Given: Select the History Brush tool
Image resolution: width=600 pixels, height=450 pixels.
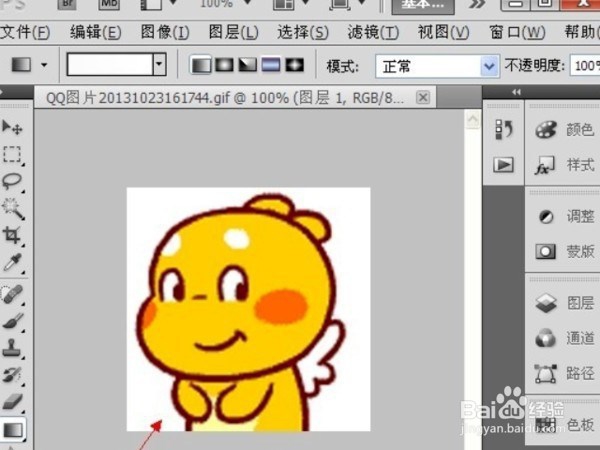Looking at the screenshot, I should tap(12, 375).
